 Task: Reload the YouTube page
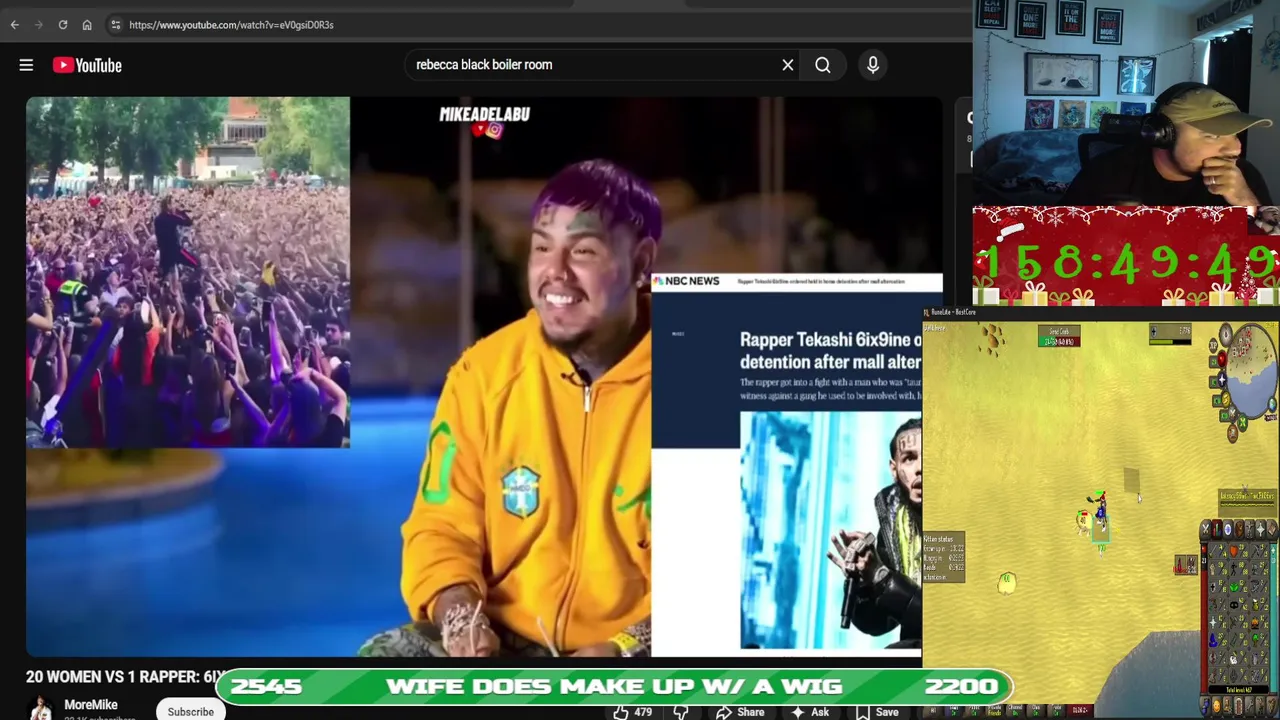click(63, 25)
